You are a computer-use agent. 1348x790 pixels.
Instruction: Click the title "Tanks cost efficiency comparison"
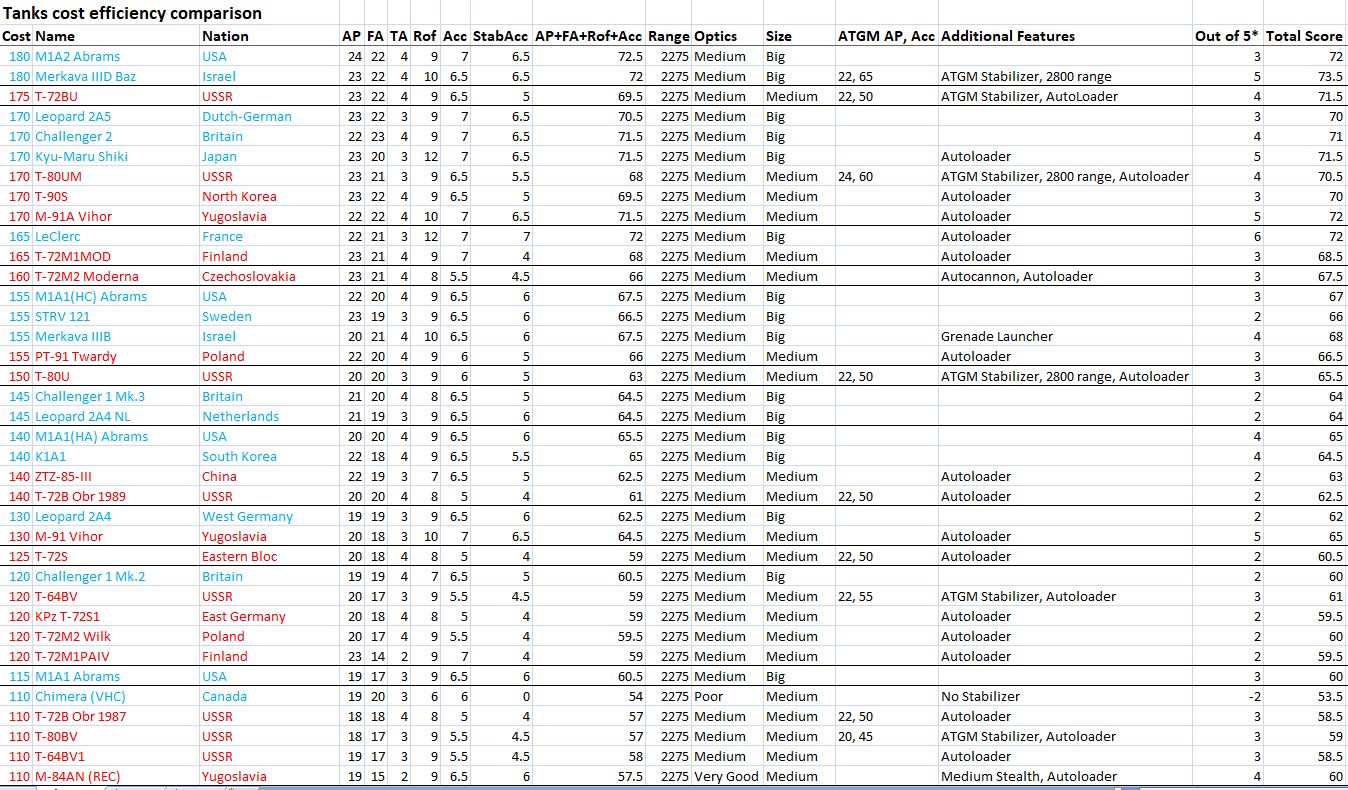tap(132, 14)
